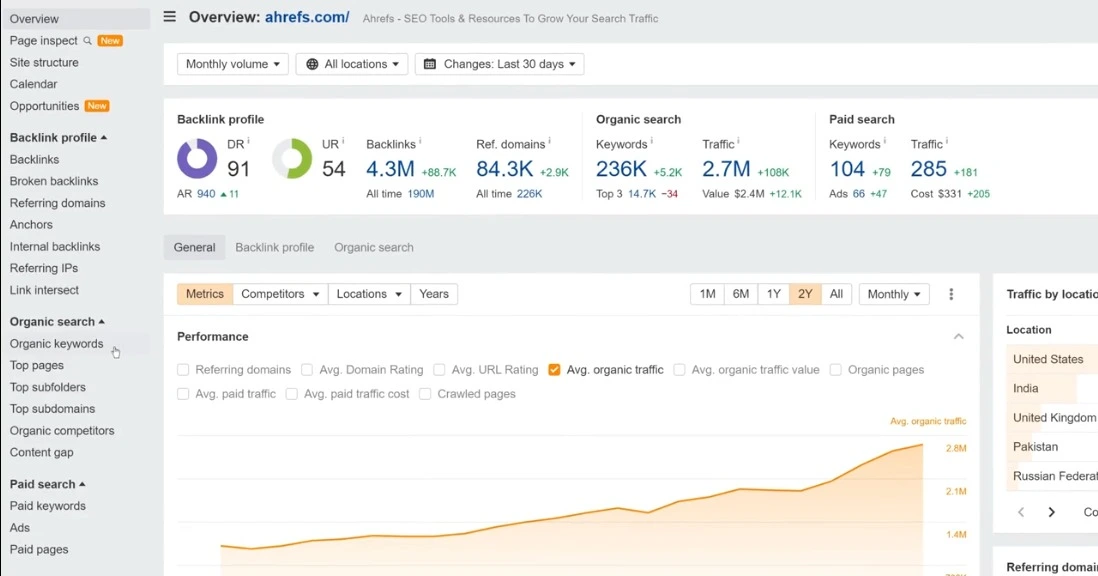Set chart range to 1M
The width and height of the screenshot is (1098, 576).
coord(707,294)
